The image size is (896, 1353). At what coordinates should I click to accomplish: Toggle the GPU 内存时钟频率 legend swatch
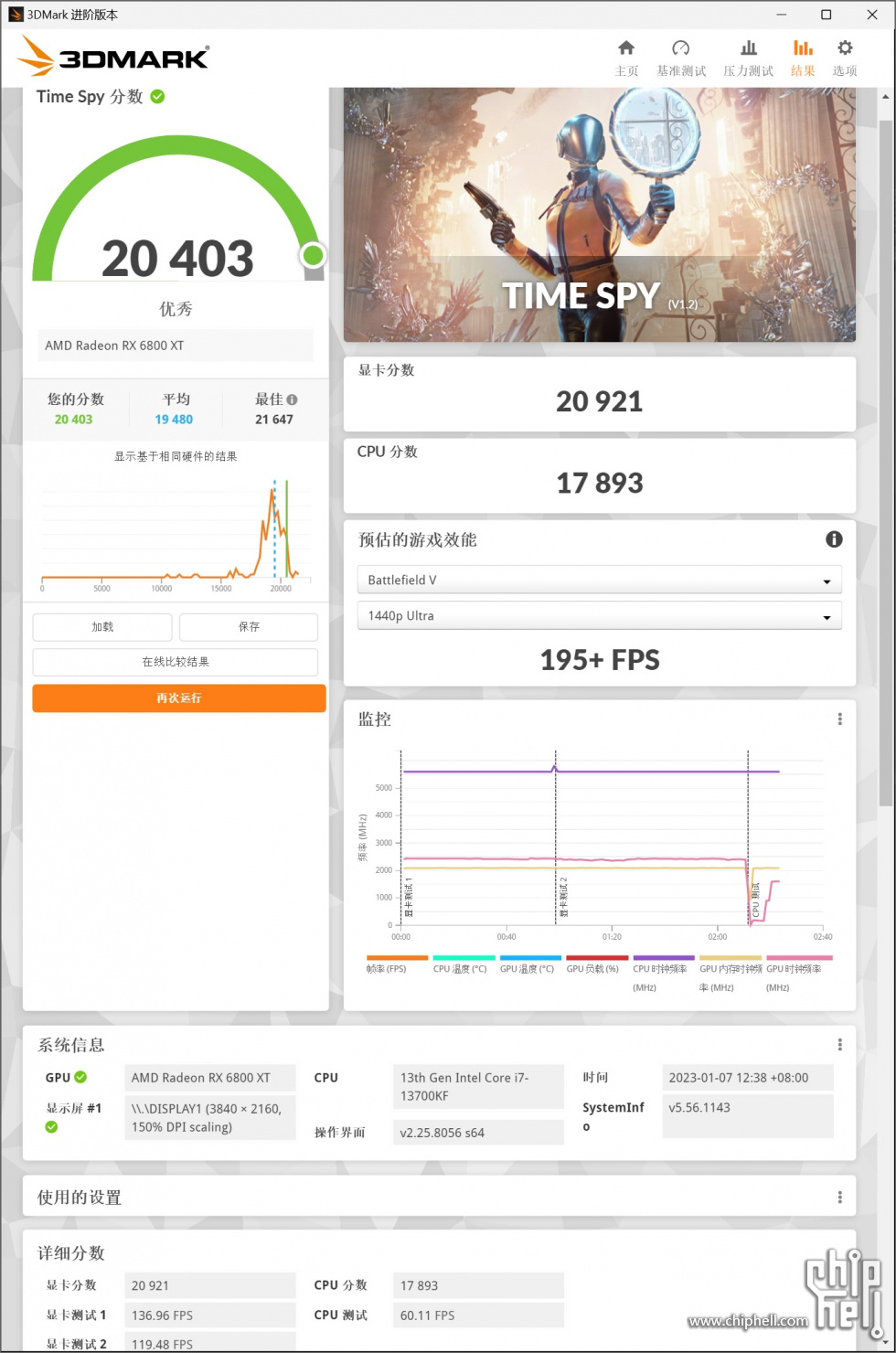coord(731,958)
